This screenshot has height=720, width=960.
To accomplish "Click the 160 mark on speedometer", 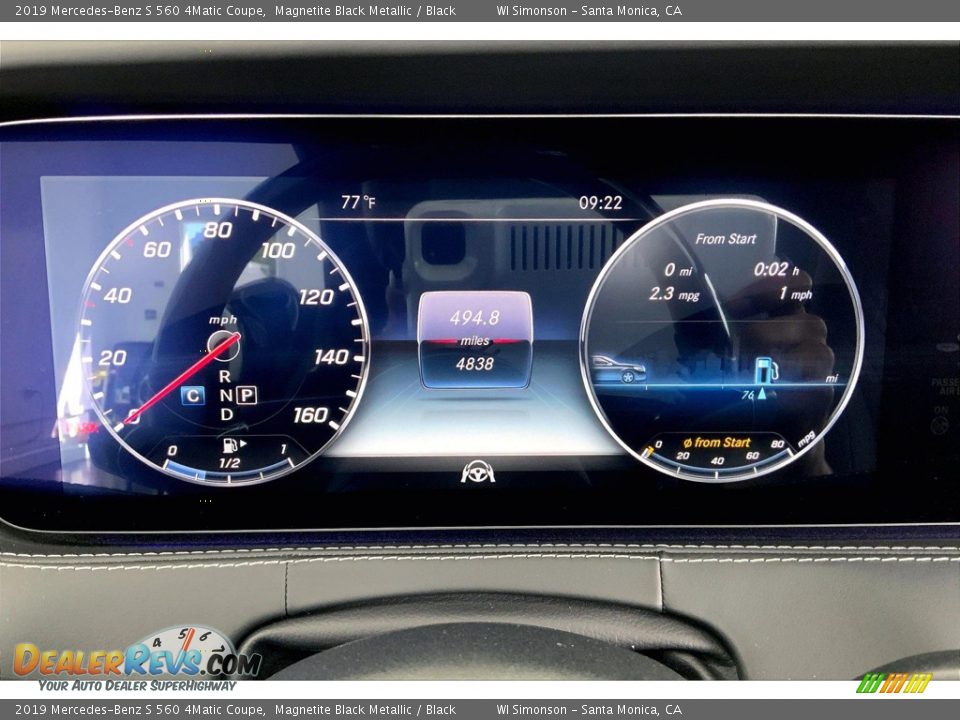I will [310, 415].
